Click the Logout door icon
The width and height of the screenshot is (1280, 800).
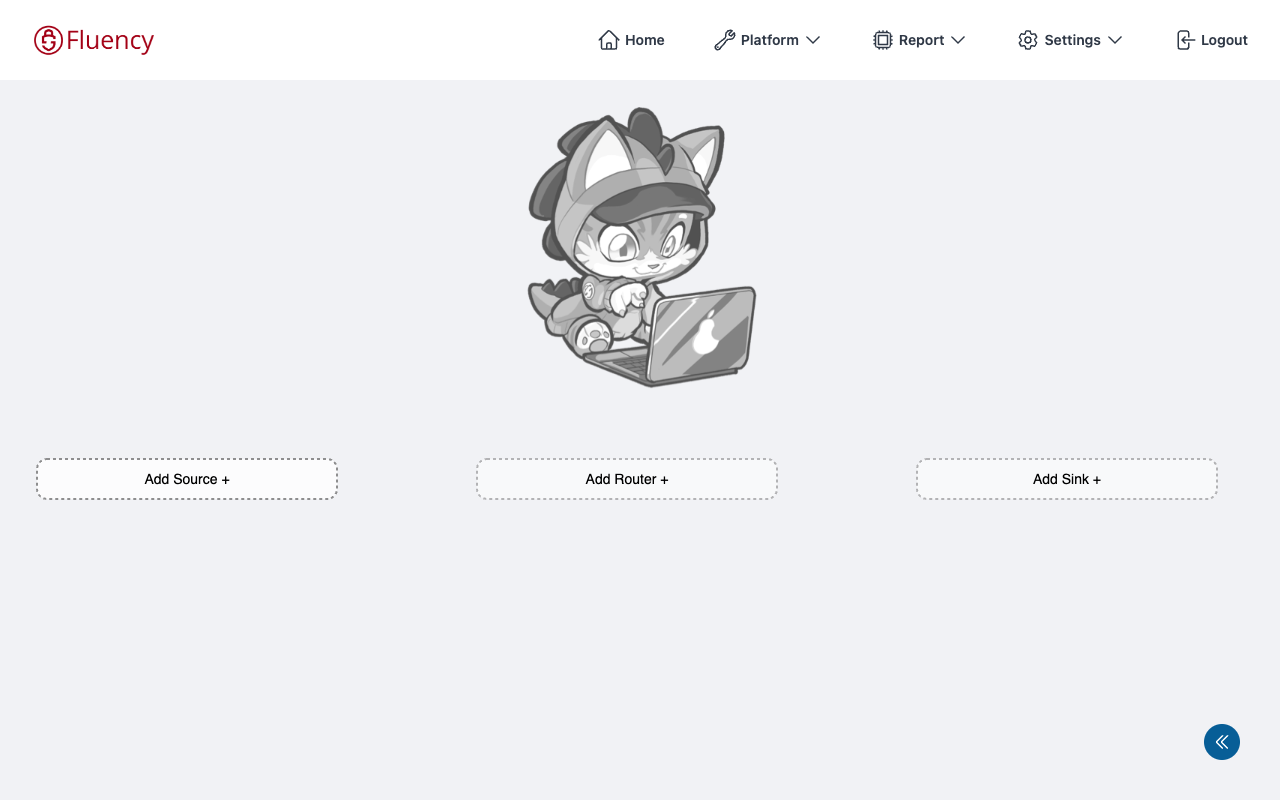click(x=1185, y=40)
